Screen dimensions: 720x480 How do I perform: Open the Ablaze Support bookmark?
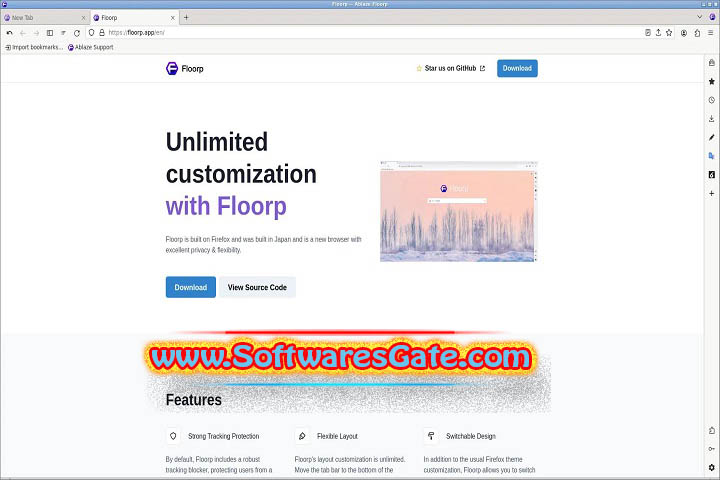90,47
